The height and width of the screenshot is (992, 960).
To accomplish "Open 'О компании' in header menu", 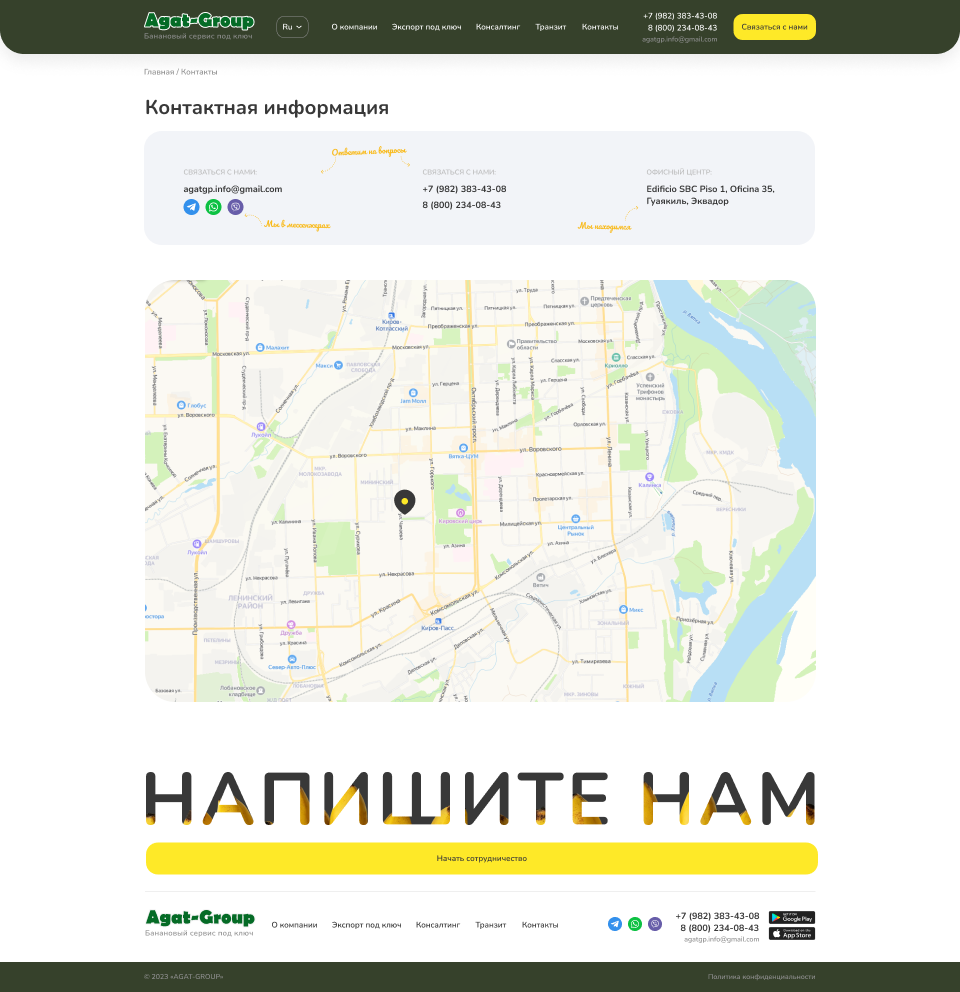I will tap(354, 27).
